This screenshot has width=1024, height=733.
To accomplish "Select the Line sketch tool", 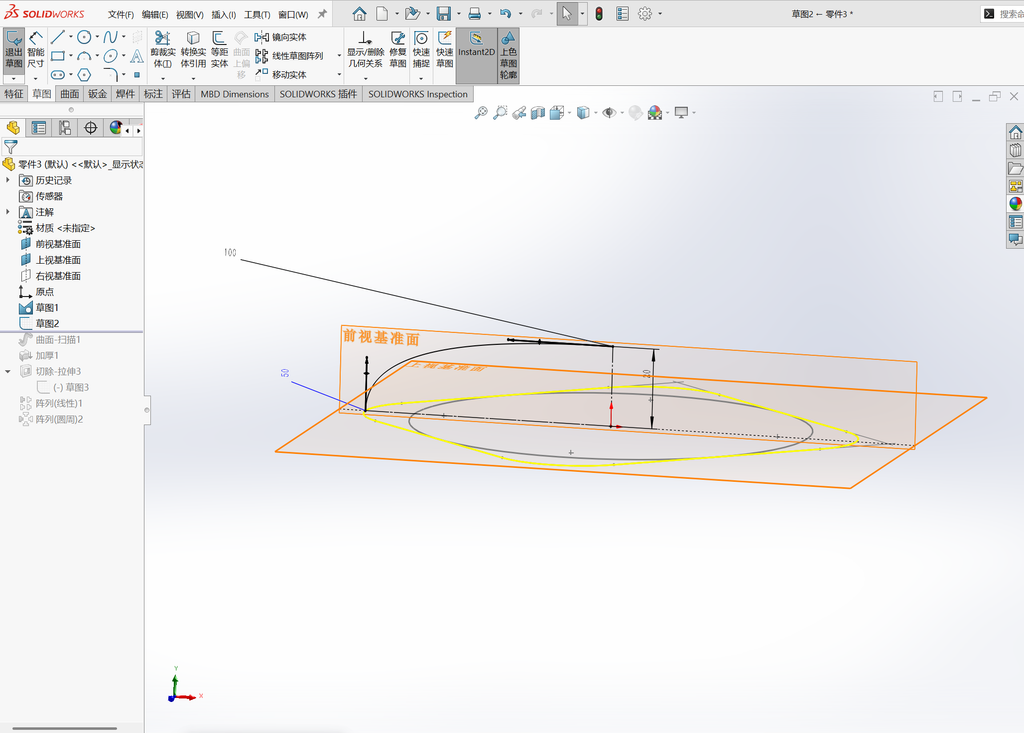I will tap(57, 37).
